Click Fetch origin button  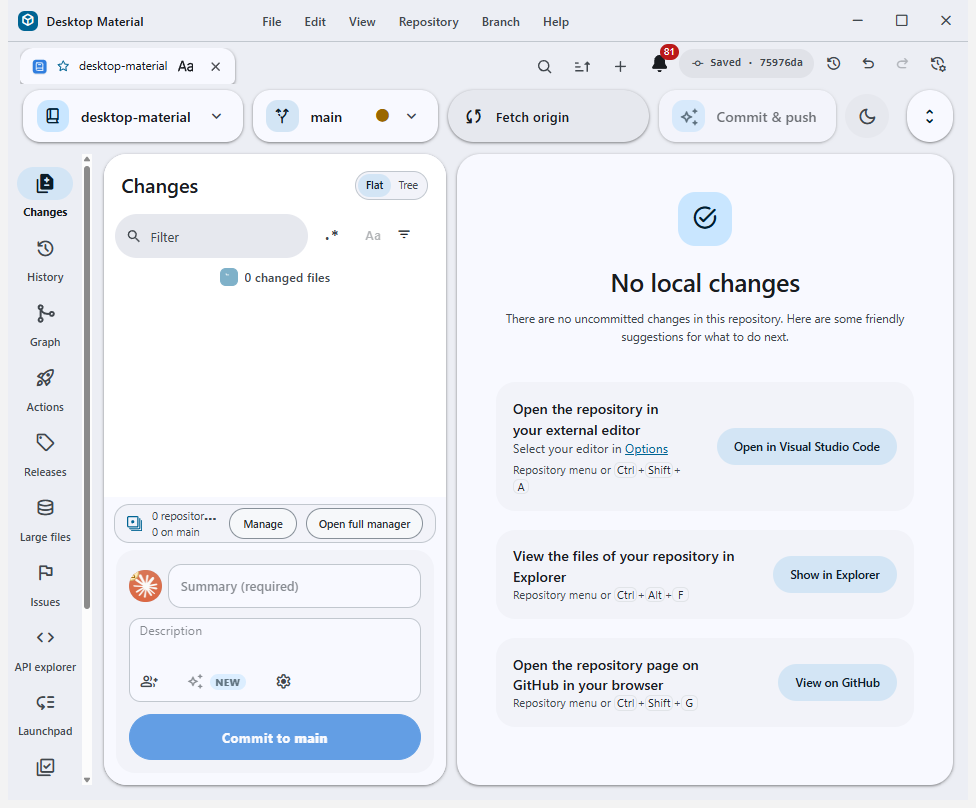pos(548,116)
